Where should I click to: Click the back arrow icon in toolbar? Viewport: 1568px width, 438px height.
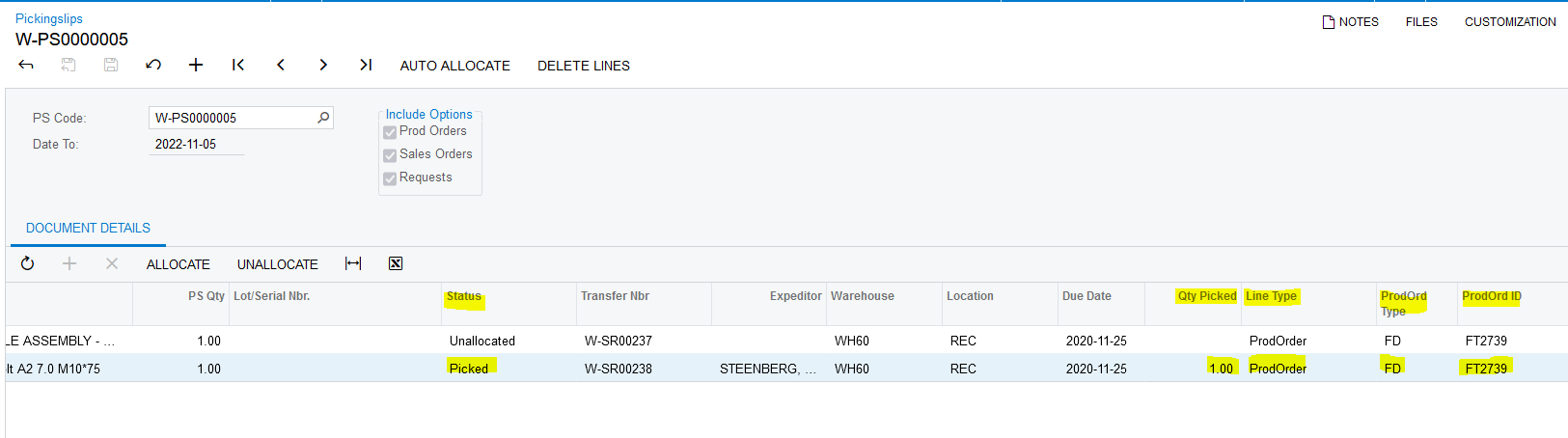(26, 65)
